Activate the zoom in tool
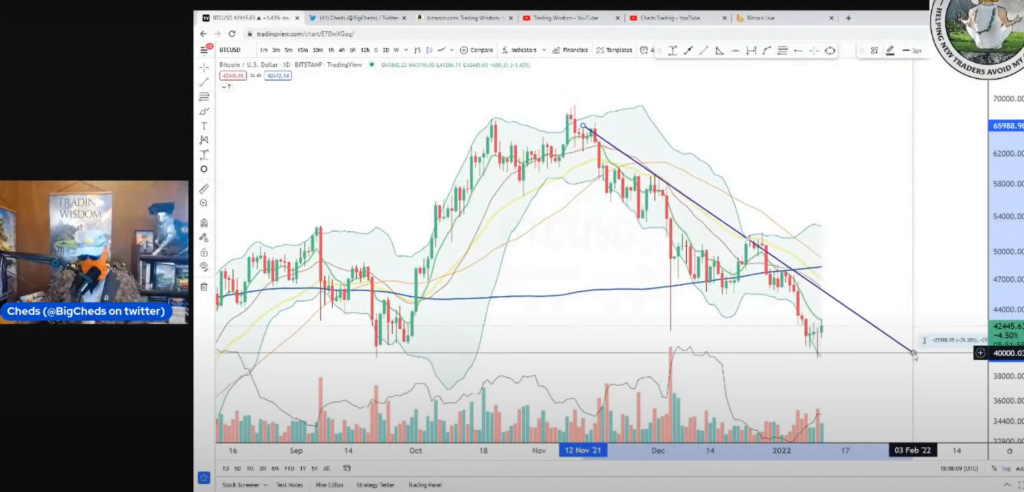The width and height of the screenshot is (1024, 492). (204, 203)
